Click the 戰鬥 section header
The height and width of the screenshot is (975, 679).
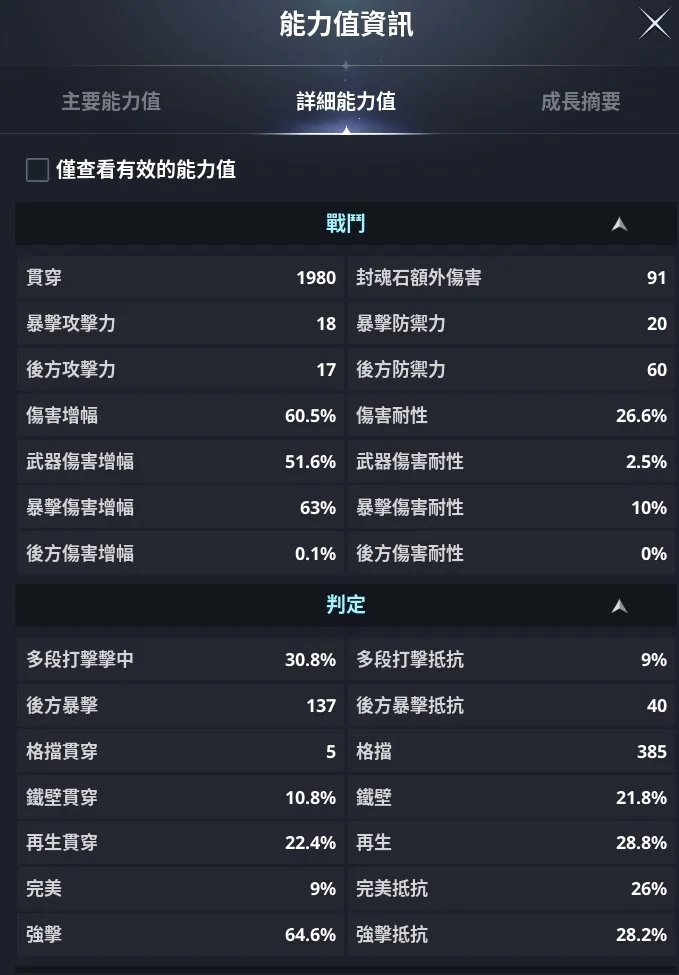click(x=345, y=224)
